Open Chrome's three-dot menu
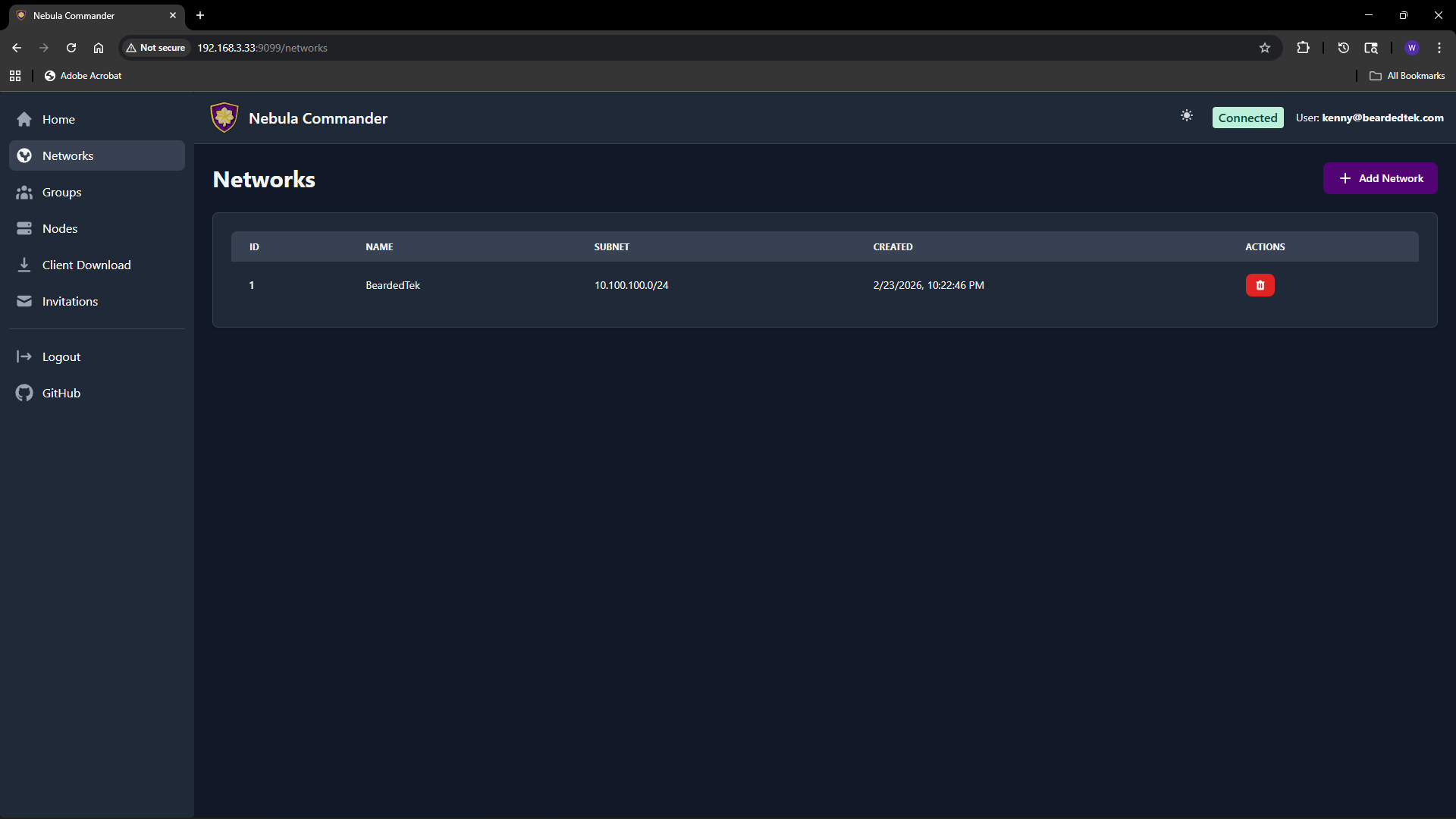This screenshot has height=819, width=1456. 1439,47
